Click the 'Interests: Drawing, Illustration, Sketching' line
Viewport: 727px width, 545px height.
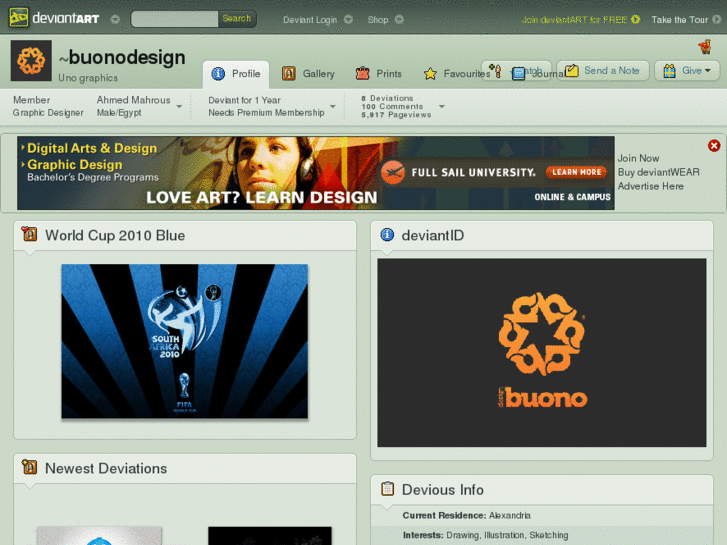(485, 535)
